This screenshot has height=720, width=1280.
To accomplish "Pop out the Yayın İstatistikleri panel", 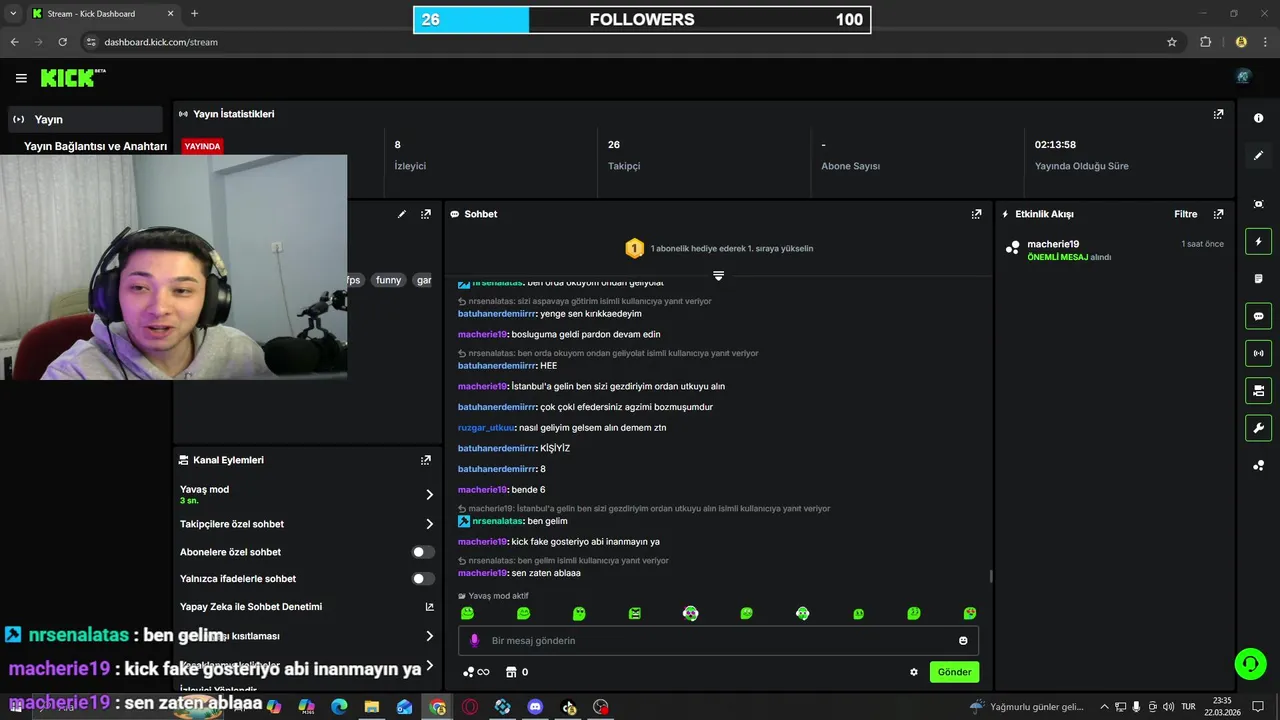I will pyautogui.click(x=1218, y=114).
